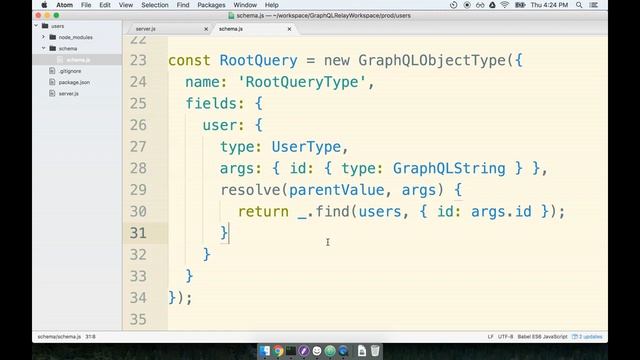Open the View menu

click(126, 5)
